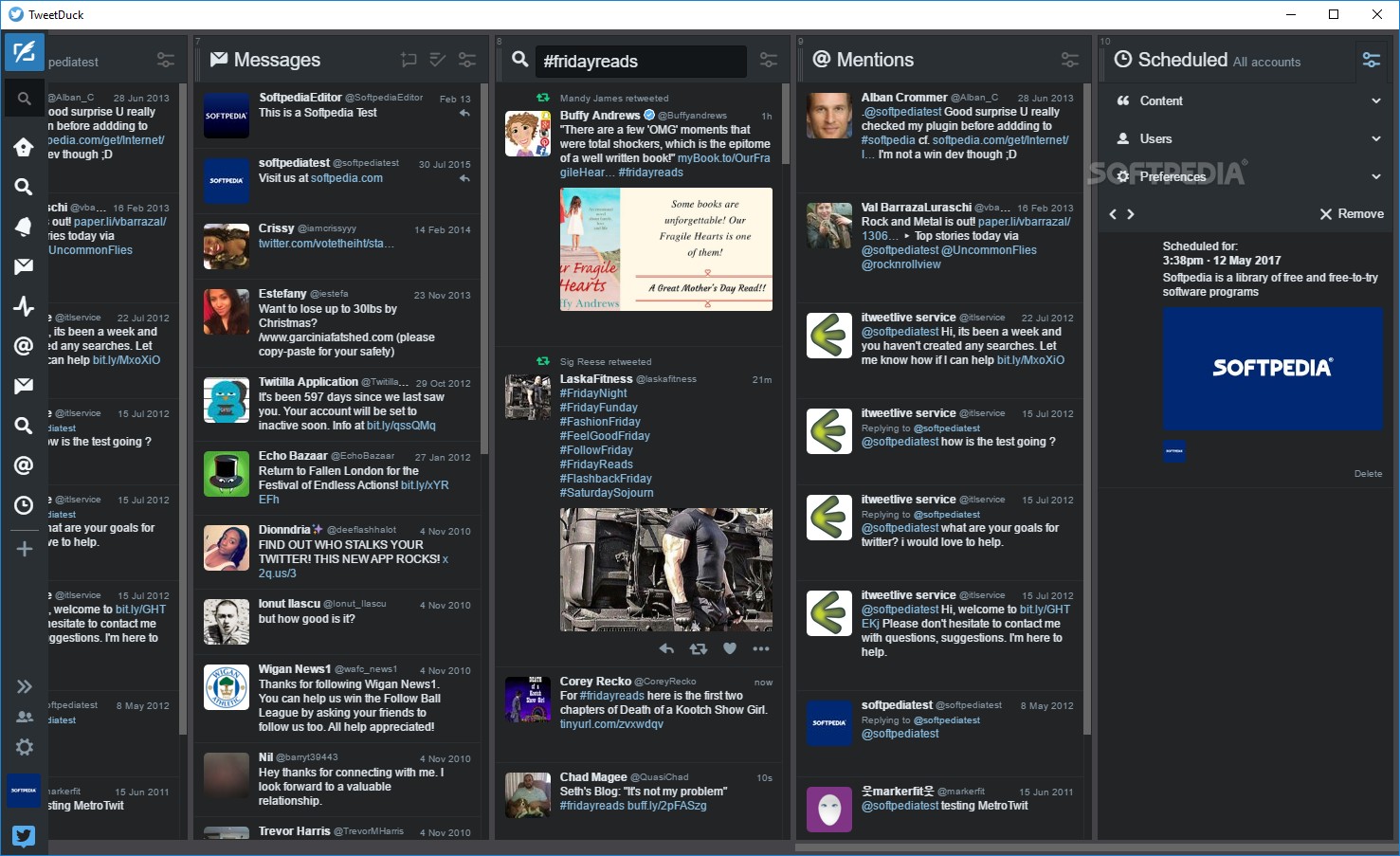1400x856 pixels.
Task: Add a new column with plus icon
Action: tap(24, 549)
